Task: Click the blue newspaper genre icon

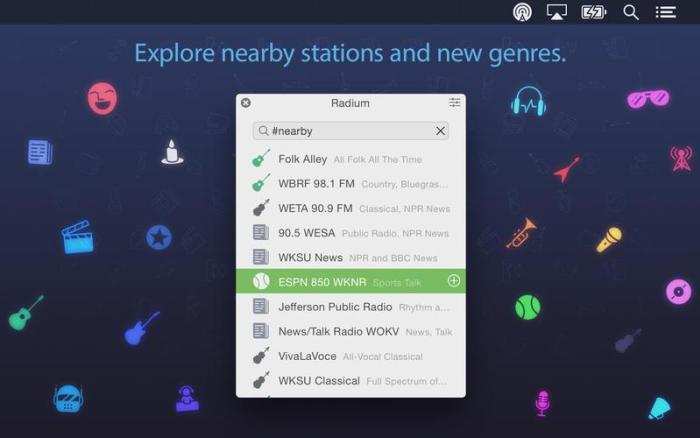Action: (40, 152)
